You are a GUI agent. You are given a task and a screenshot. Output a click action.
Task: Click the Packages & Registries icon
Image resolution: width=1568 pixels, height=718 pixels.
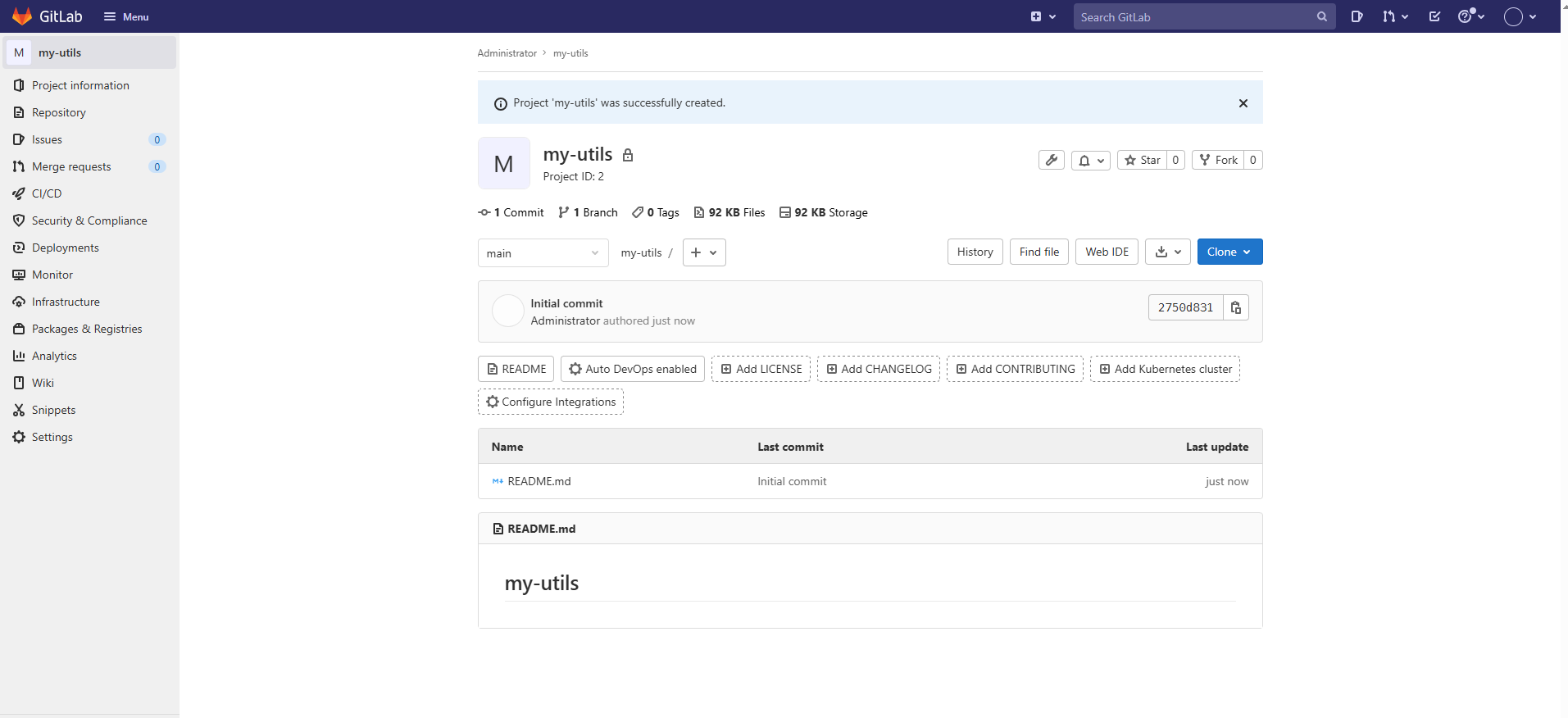(x=19, y=329)
